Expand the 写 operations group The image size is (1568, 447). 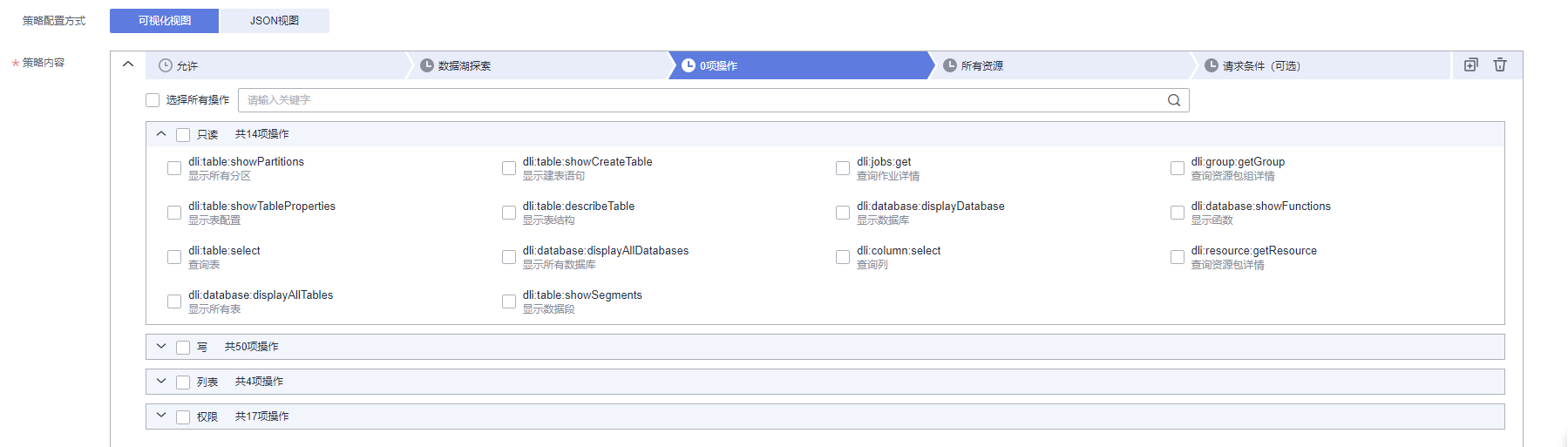[x=161, y=347]
